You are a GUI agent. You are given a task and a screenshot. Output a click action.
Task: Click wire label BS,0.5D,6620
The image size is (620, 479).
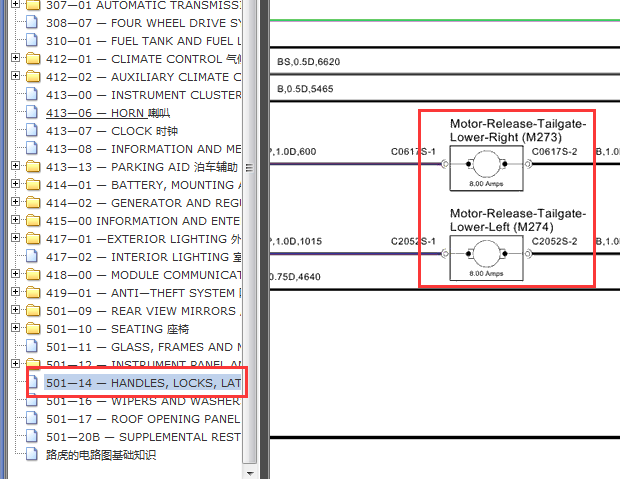tap(308, 62)
